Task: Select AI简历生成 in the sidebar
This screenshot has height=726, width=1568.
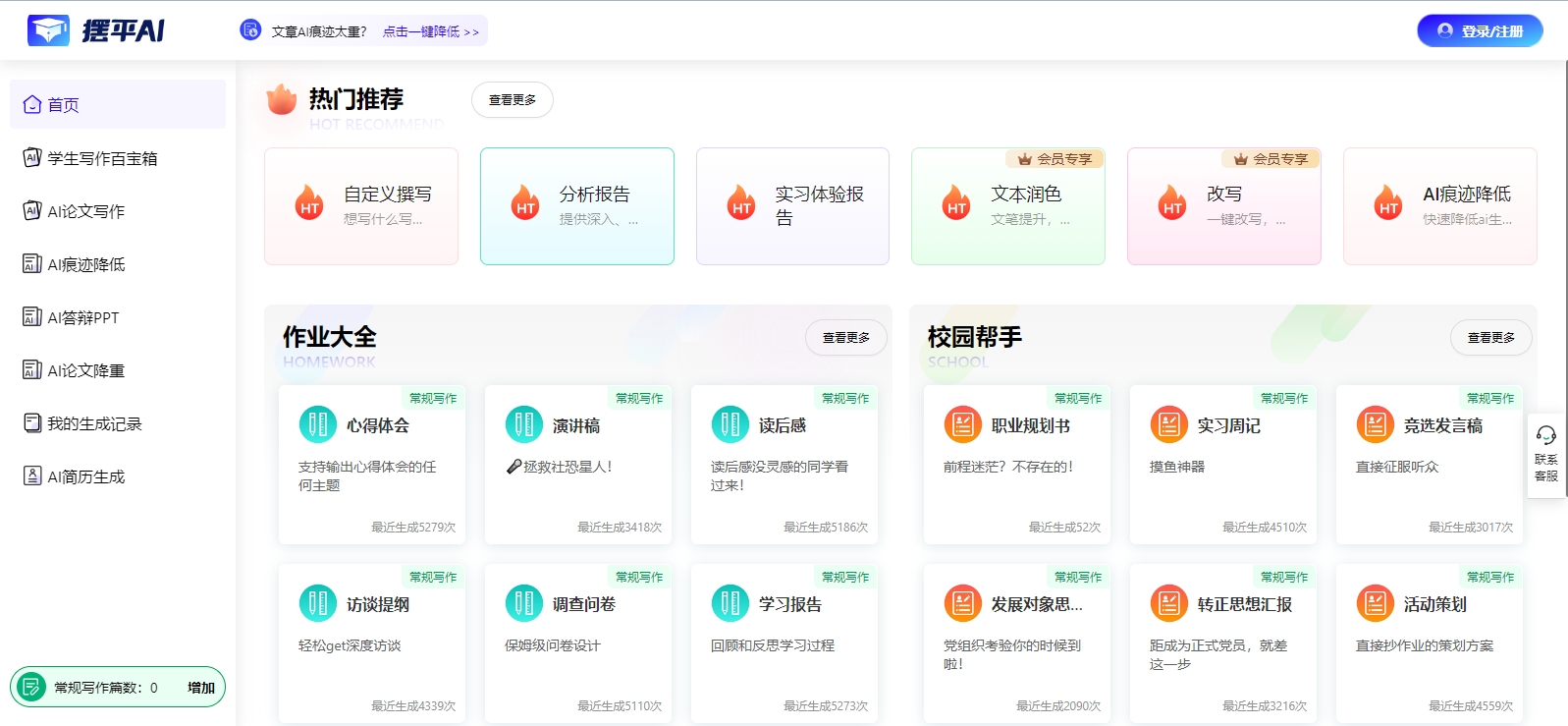Action: (118, 475)
